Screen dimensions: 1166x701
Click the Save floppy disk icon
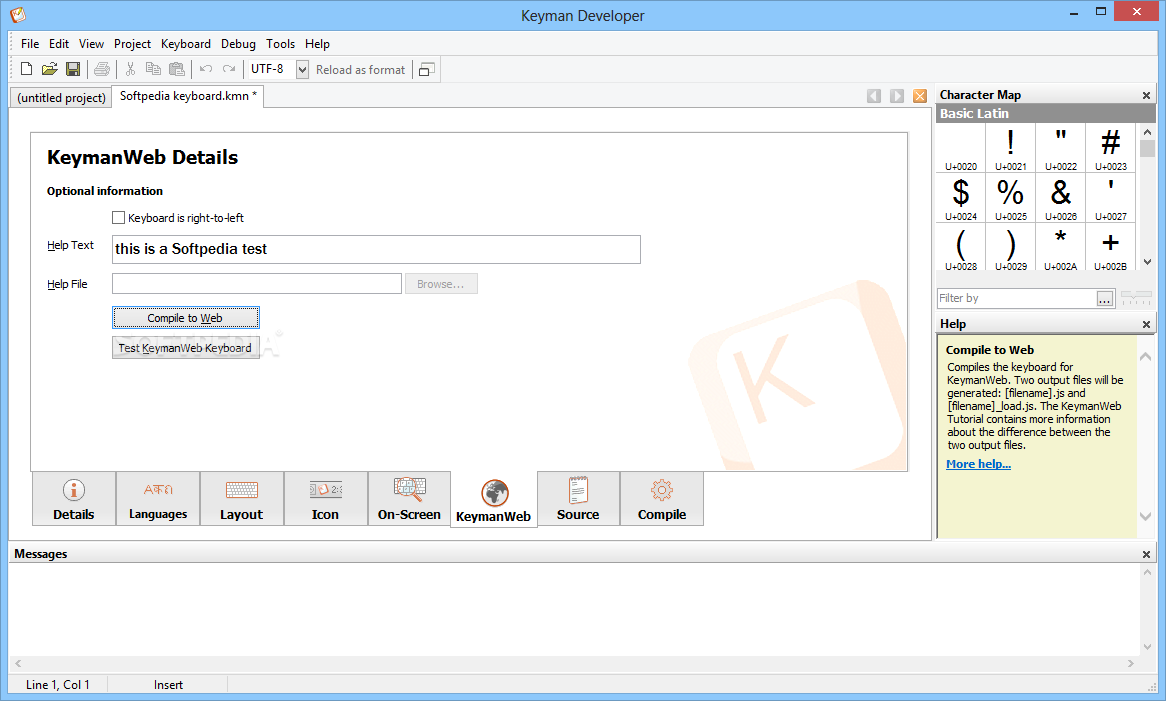[x=73, y=69]
